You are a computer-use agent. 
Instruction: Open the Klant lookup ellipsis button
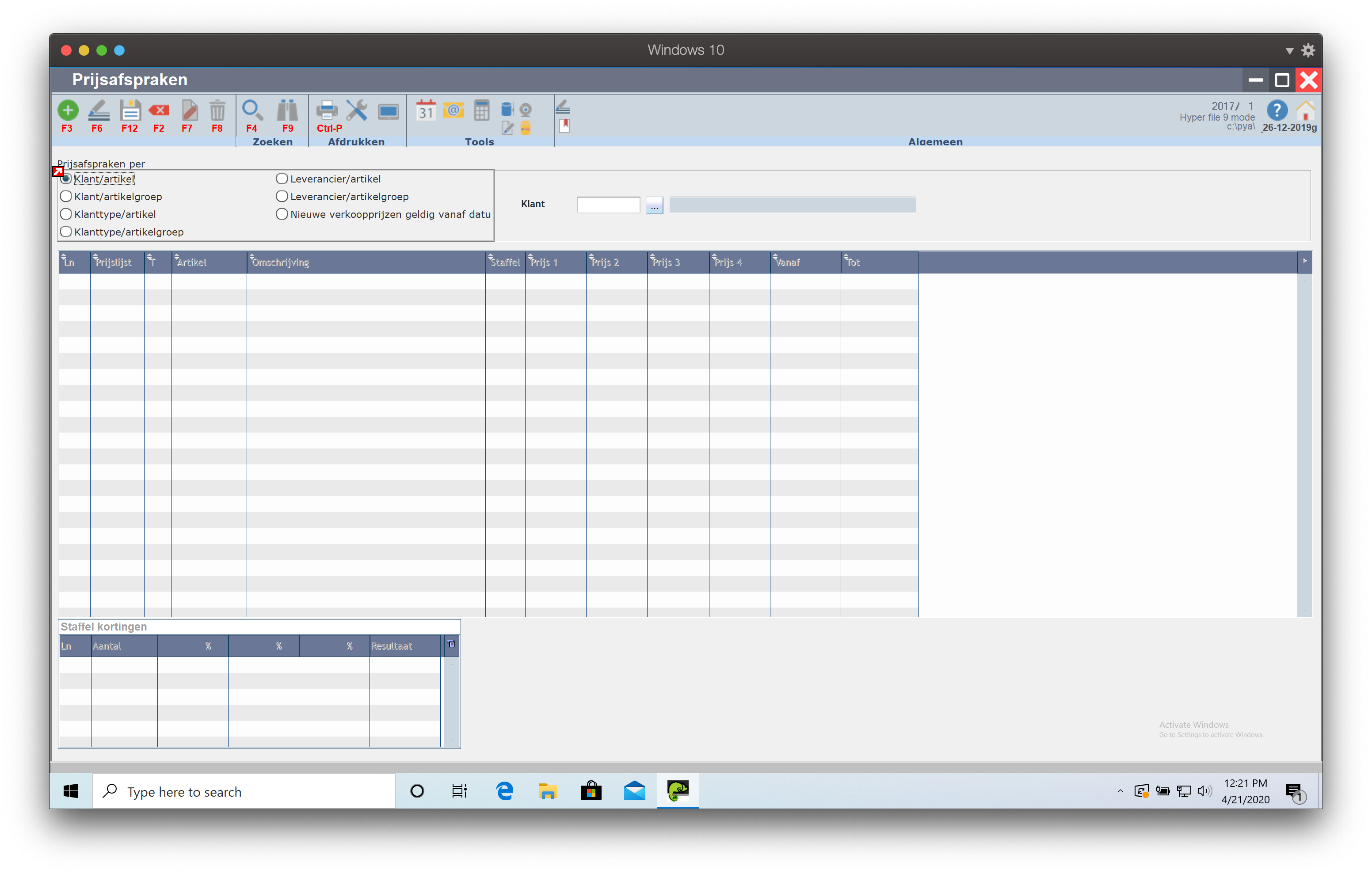[x=654, y=205]
